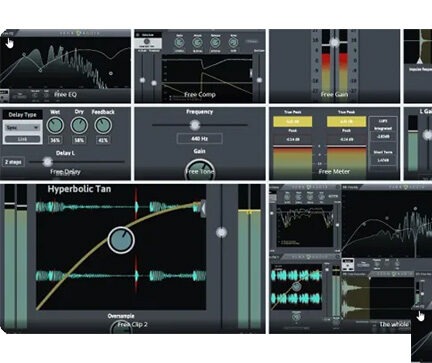
Task: Click the Free Clip 2 output gain slider handle
Action: (x=222, y=232)
